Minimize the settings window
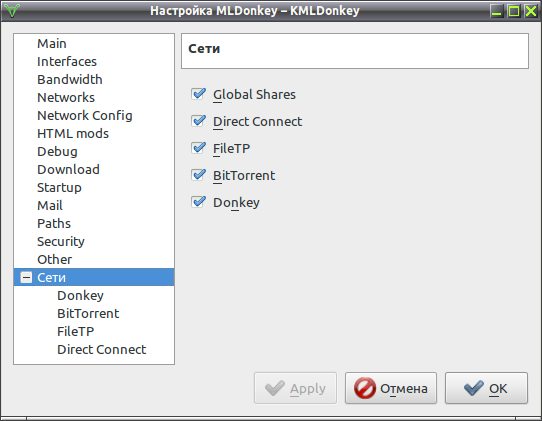 pyautogui.click(x=497, y=11)
